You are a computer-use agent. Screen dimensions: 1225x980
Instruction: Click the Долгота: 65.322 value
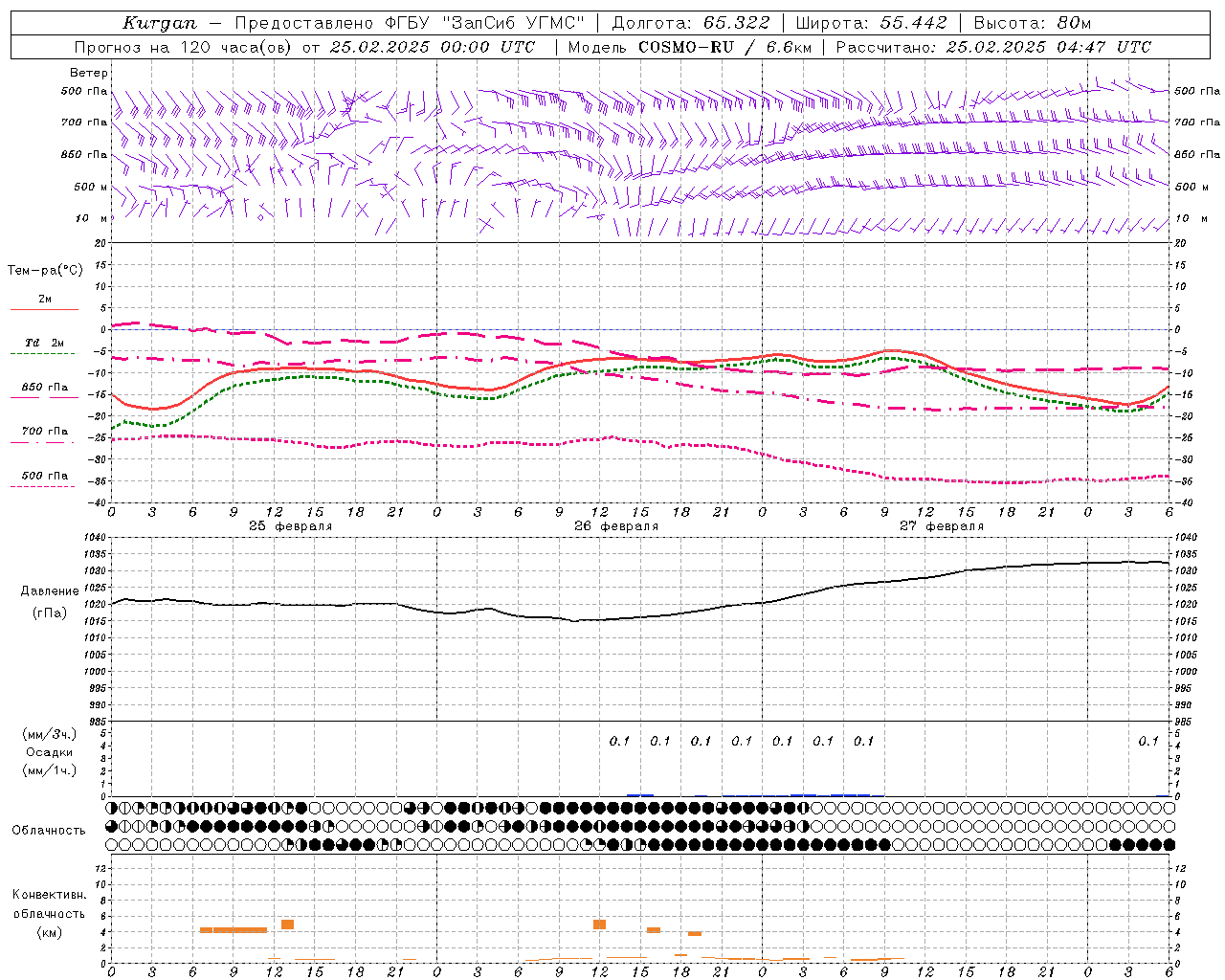tap(690, 23)
